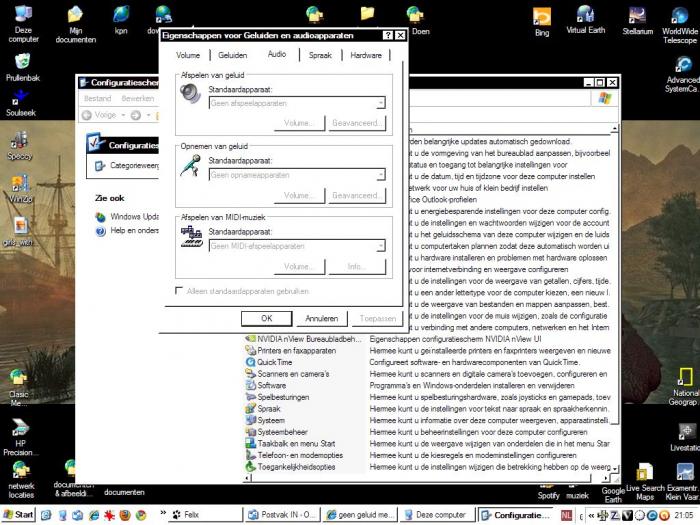Image resolution: width=700 pixels, height=525 pixels.
Task: Open the HP Precision desktop icon
Action: [x=20, y=438]
